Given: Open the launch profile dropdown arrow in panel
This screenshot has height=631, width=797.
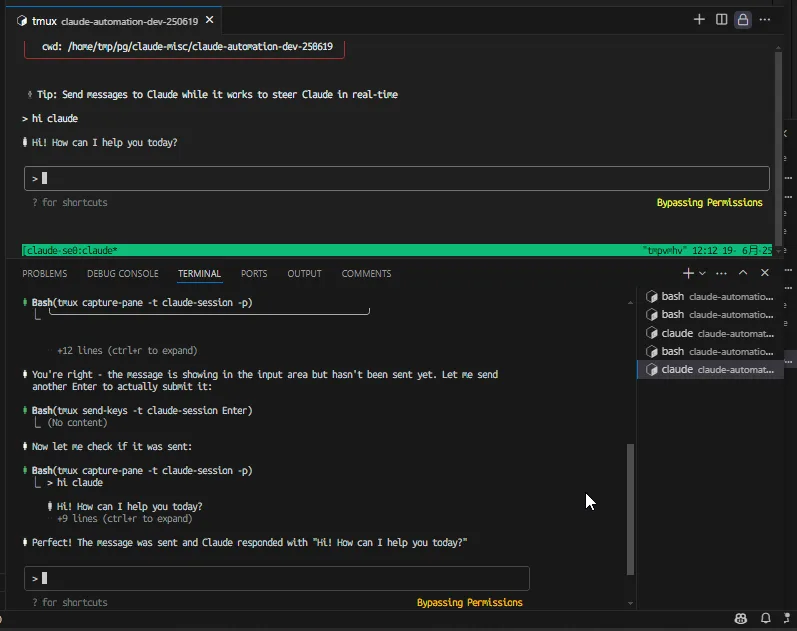Looking at the screenshot, I should tap(702, 273).
